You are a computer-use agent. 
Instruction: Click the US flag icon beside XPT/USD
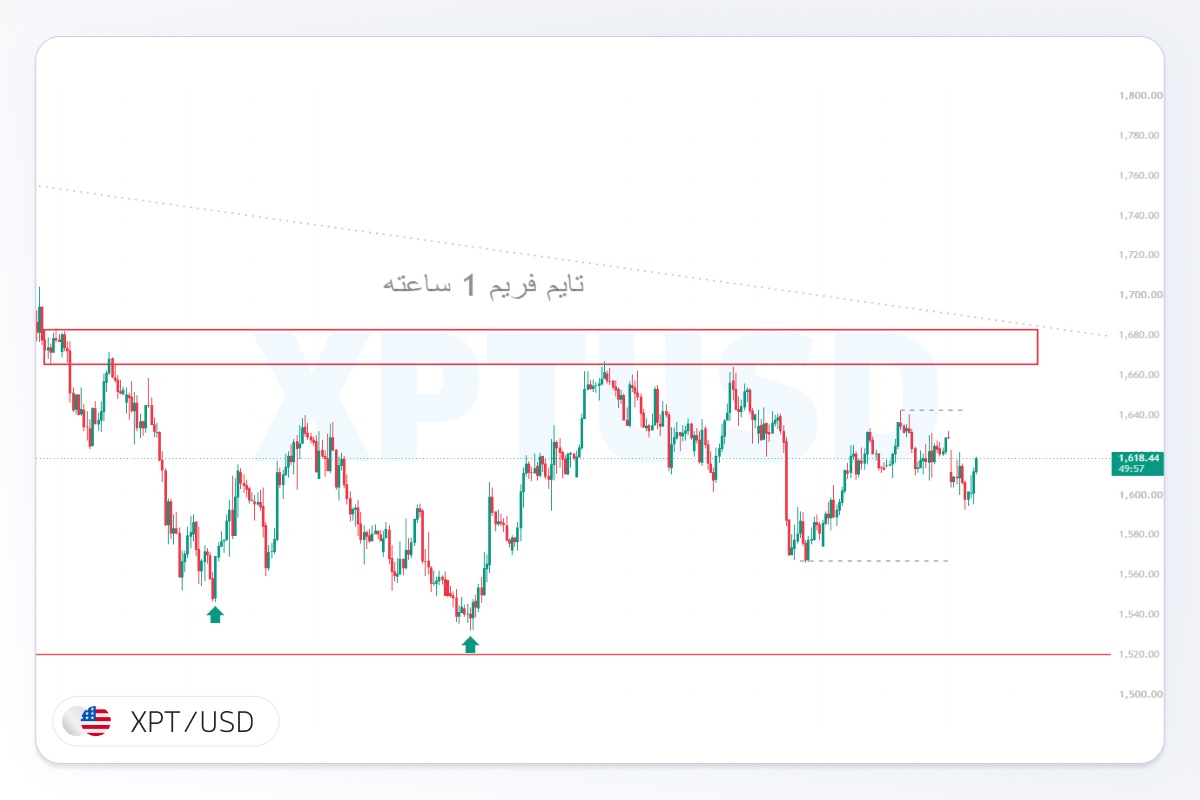[x=95, y=721]
